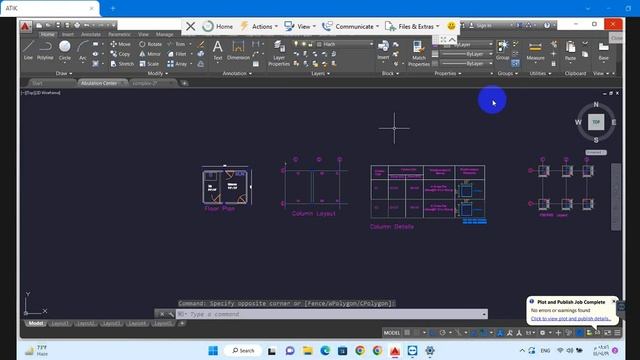Click the TOP face of ViewCube
This screenshot has width=640, height=360.
tap(596, 122)
